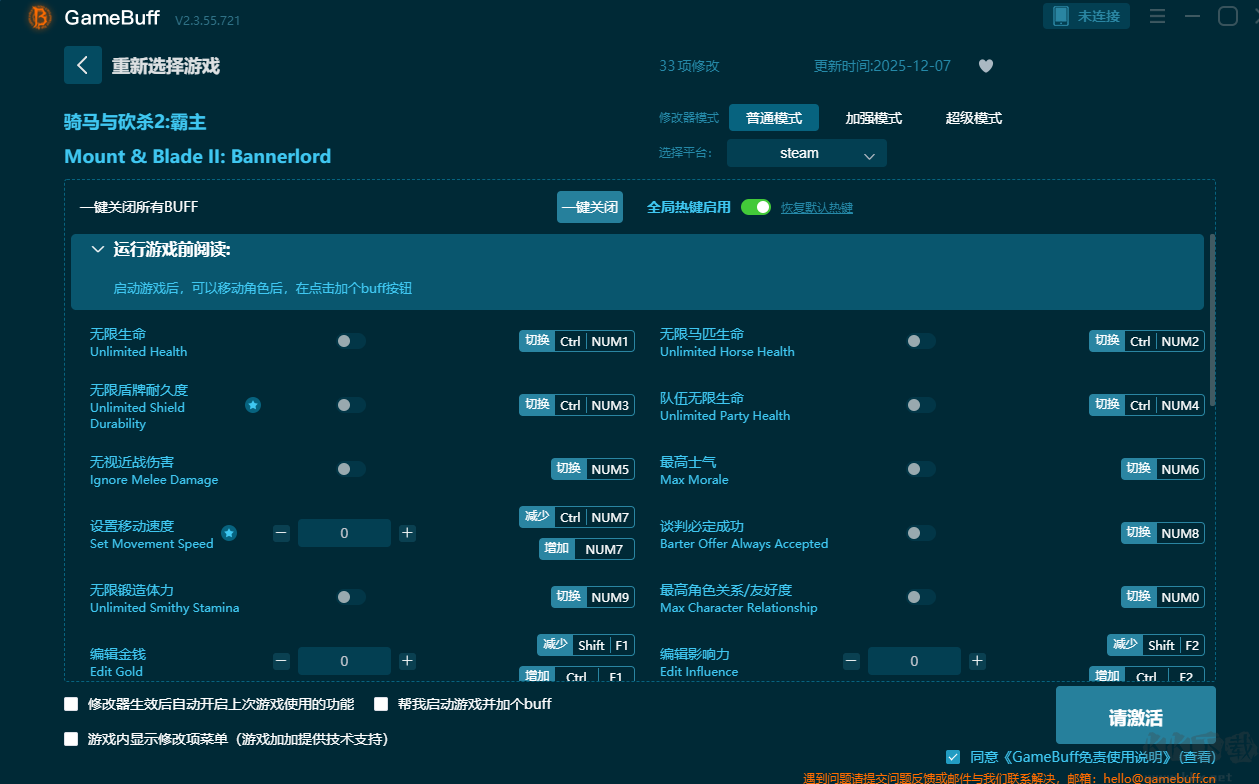Click the 请激活 activate button

point(1136,715)
